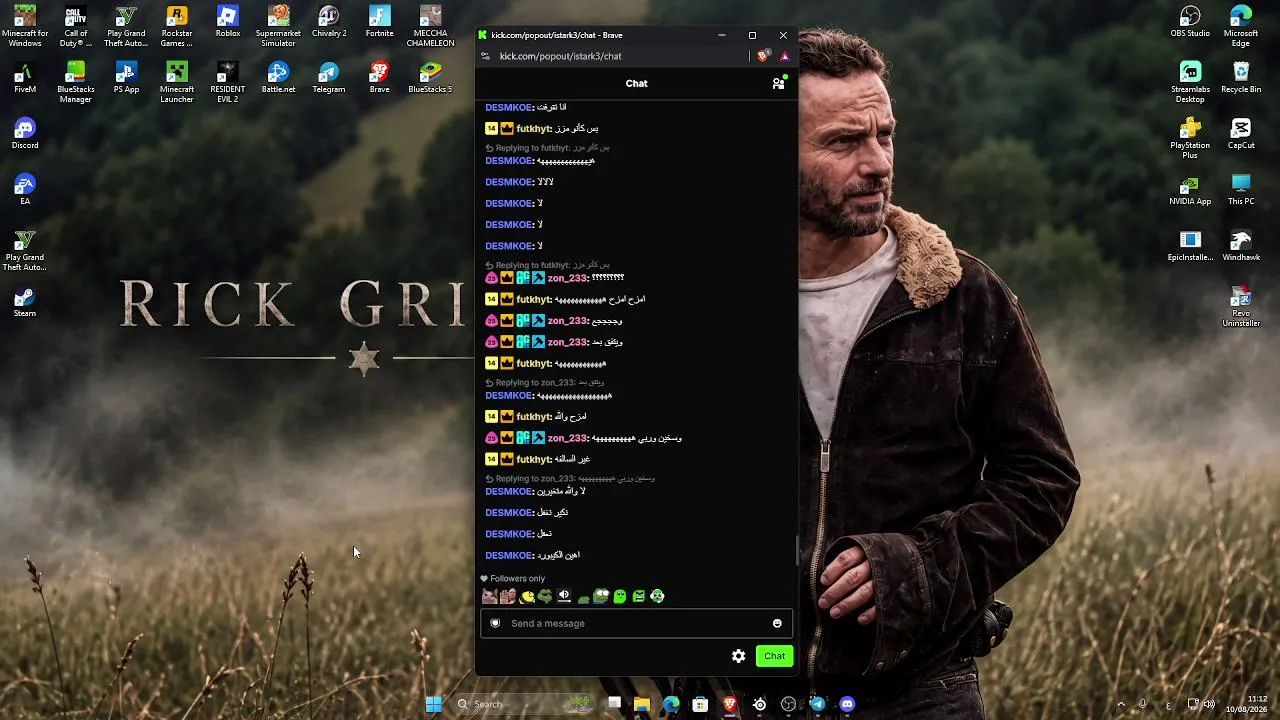
Task: Click the Brave Shields icon in address bar
Action: click(x=763, y=56)
